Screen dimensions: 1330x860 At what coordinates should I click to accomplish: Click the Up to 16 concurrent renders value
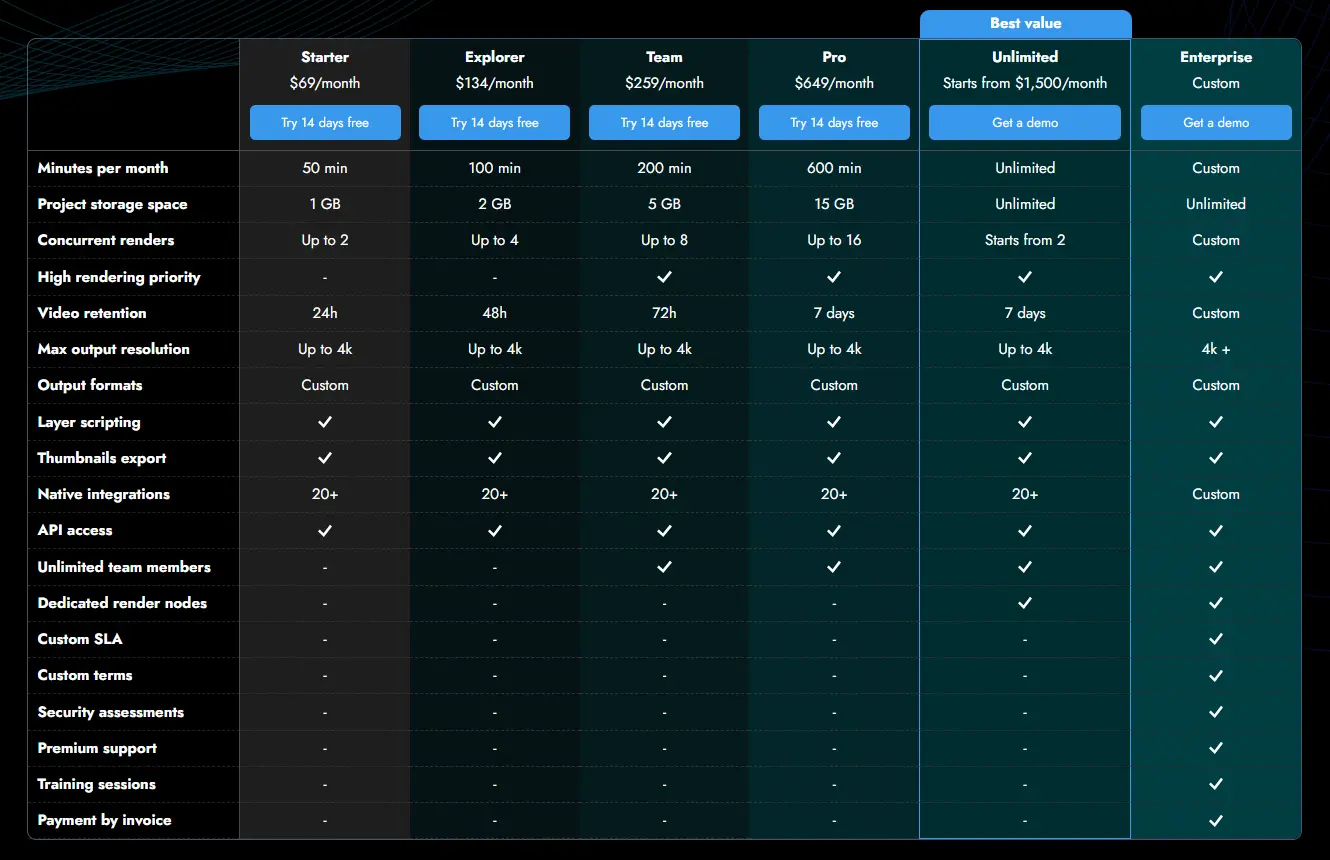(834, 240)
